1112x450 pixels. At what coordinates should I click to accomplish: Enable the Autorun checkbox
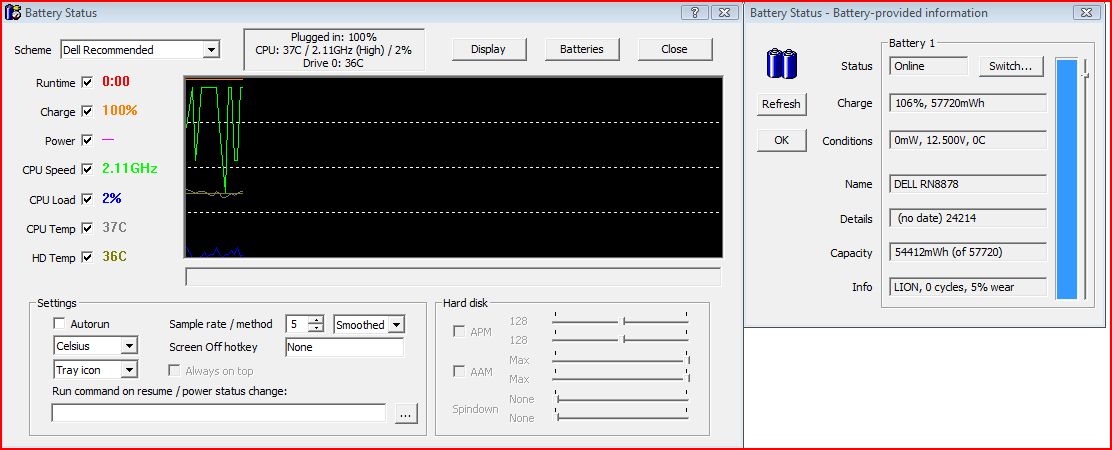[60, 324]
